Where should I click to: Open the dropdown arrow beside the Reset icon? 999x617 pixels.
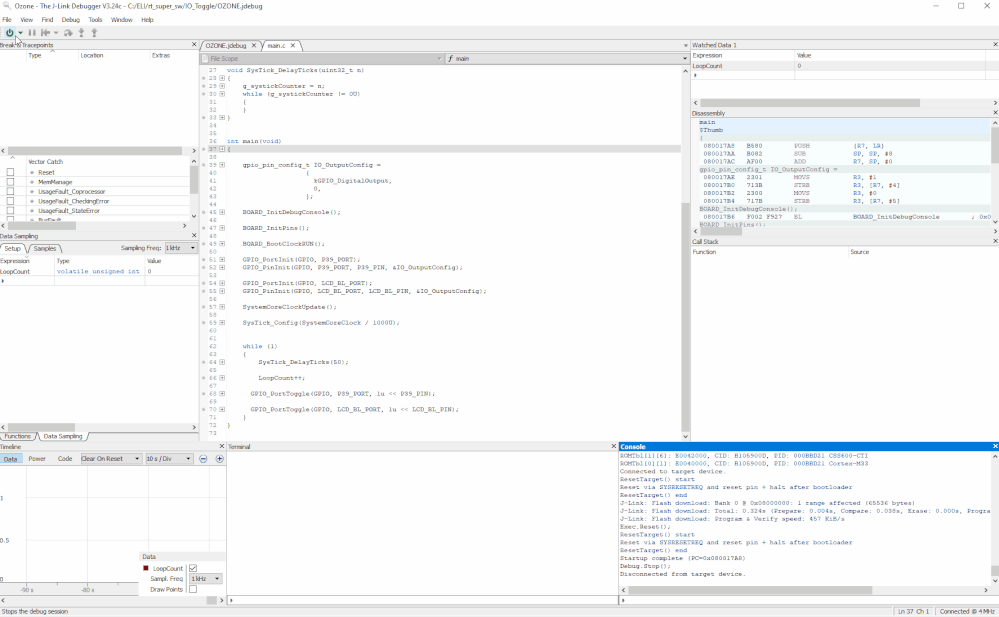point(56,33)
